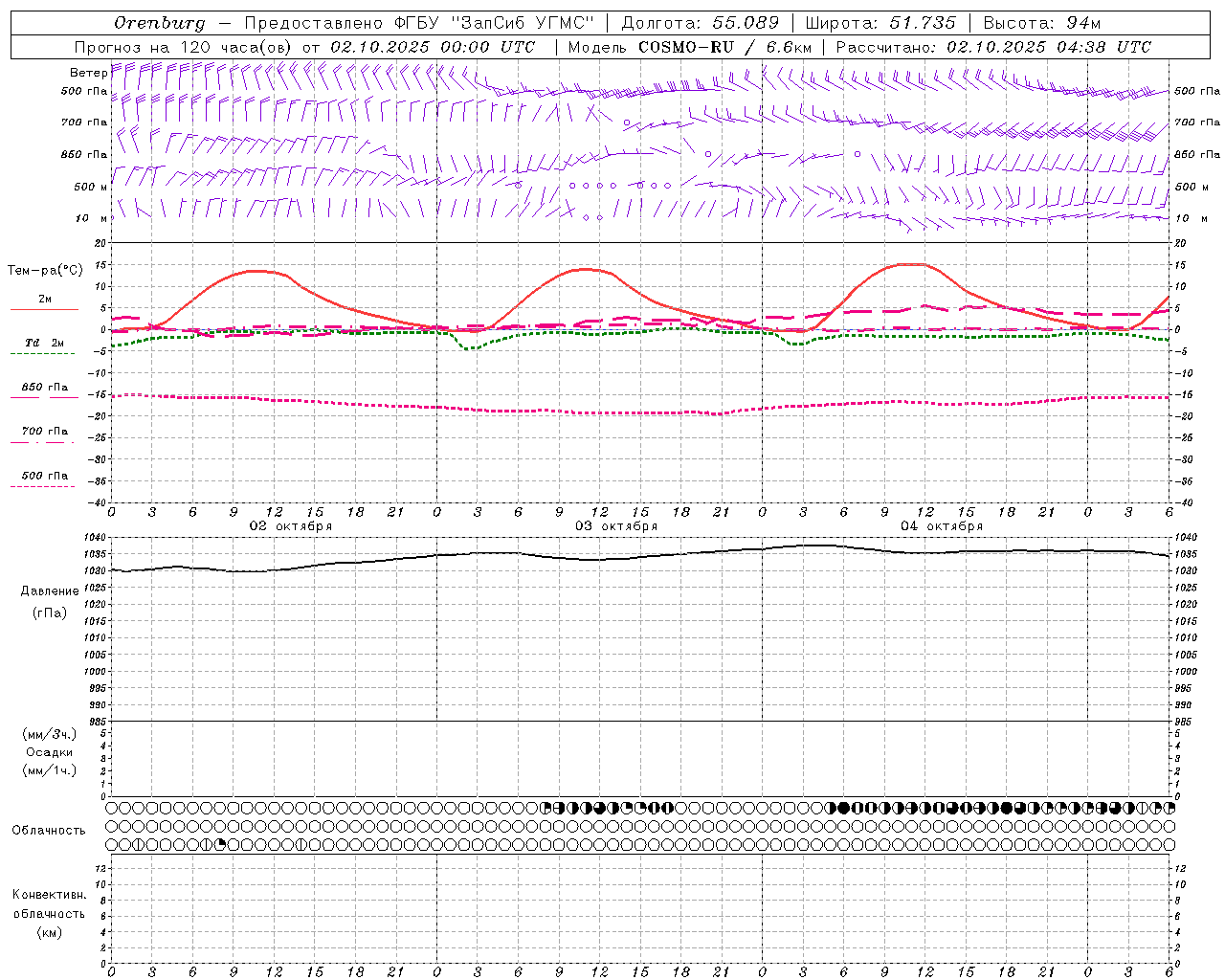Select the Давление panel label
1225x980 pixels.
click(x=50, y=591)
